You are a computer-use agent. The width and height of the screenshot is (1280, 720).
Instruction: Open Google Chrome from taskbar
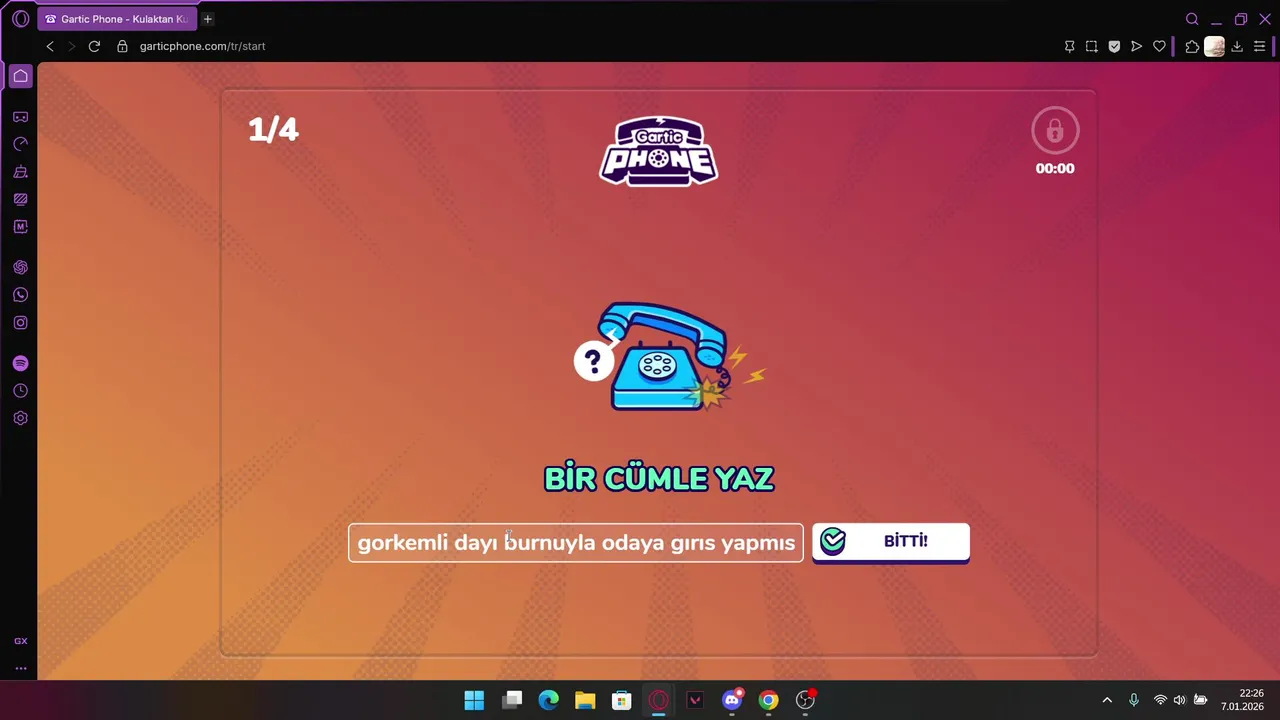pos(768,700)
